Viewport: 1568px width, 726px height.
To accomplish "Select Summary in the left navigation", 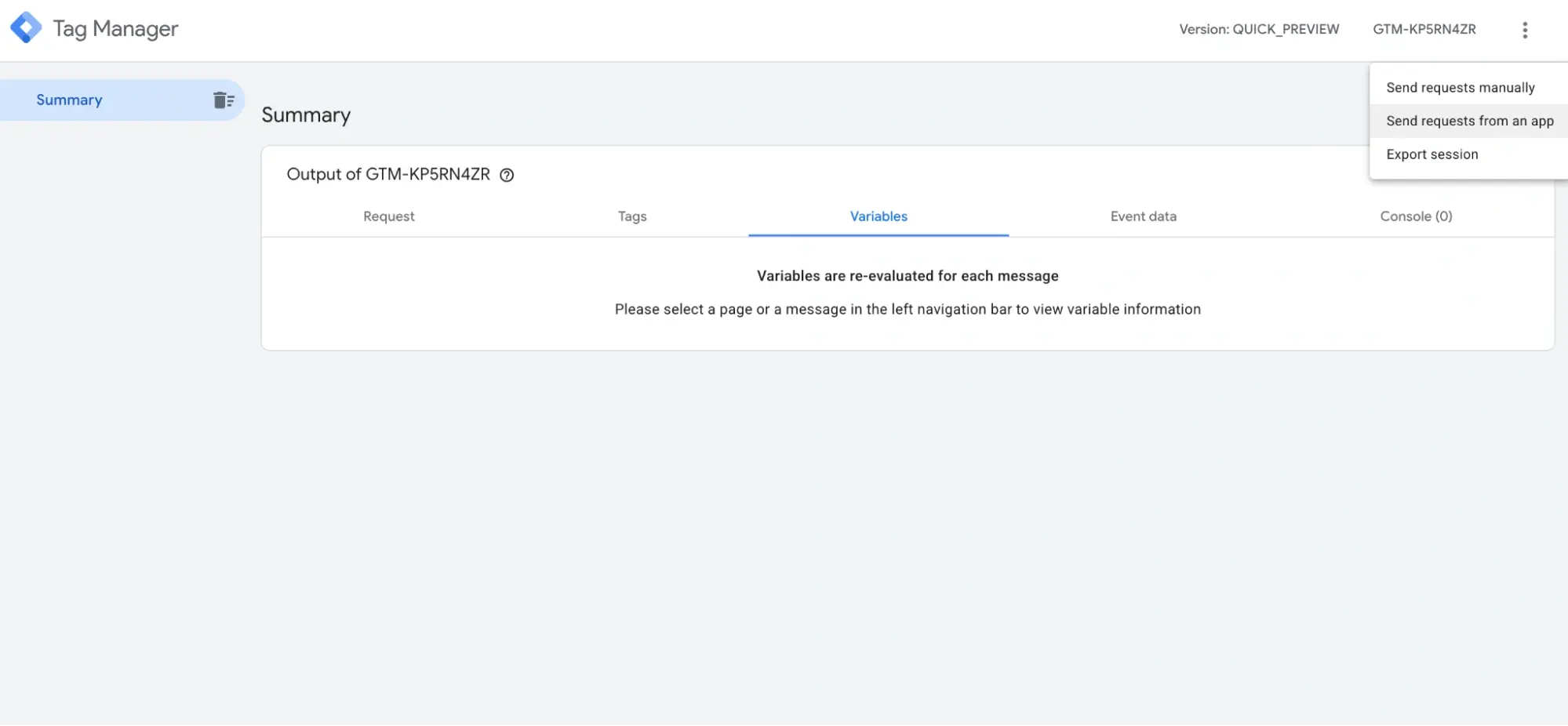I will click(x=122, y=100).
